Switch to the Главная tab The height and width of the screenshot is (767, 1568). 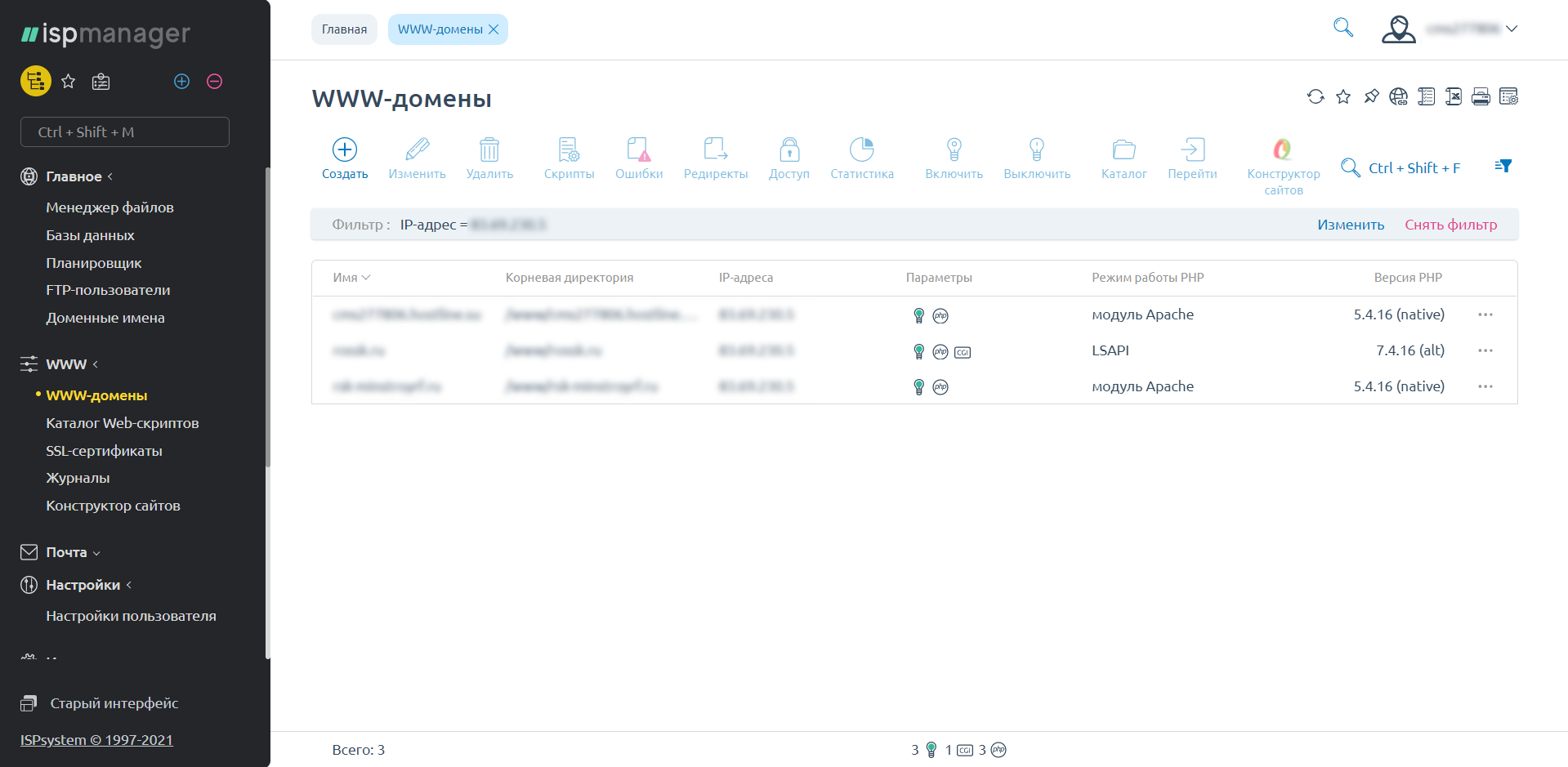[x=344, y=29]
